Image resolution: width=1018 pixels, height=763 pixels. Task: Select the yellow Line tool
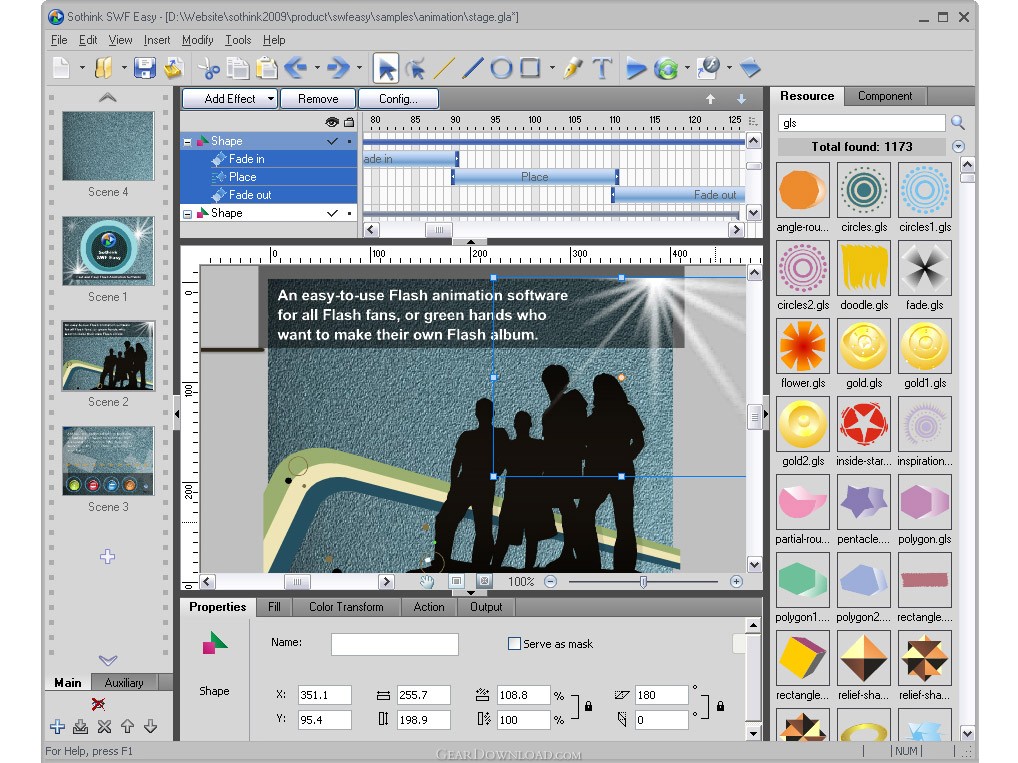click(444, 68)
